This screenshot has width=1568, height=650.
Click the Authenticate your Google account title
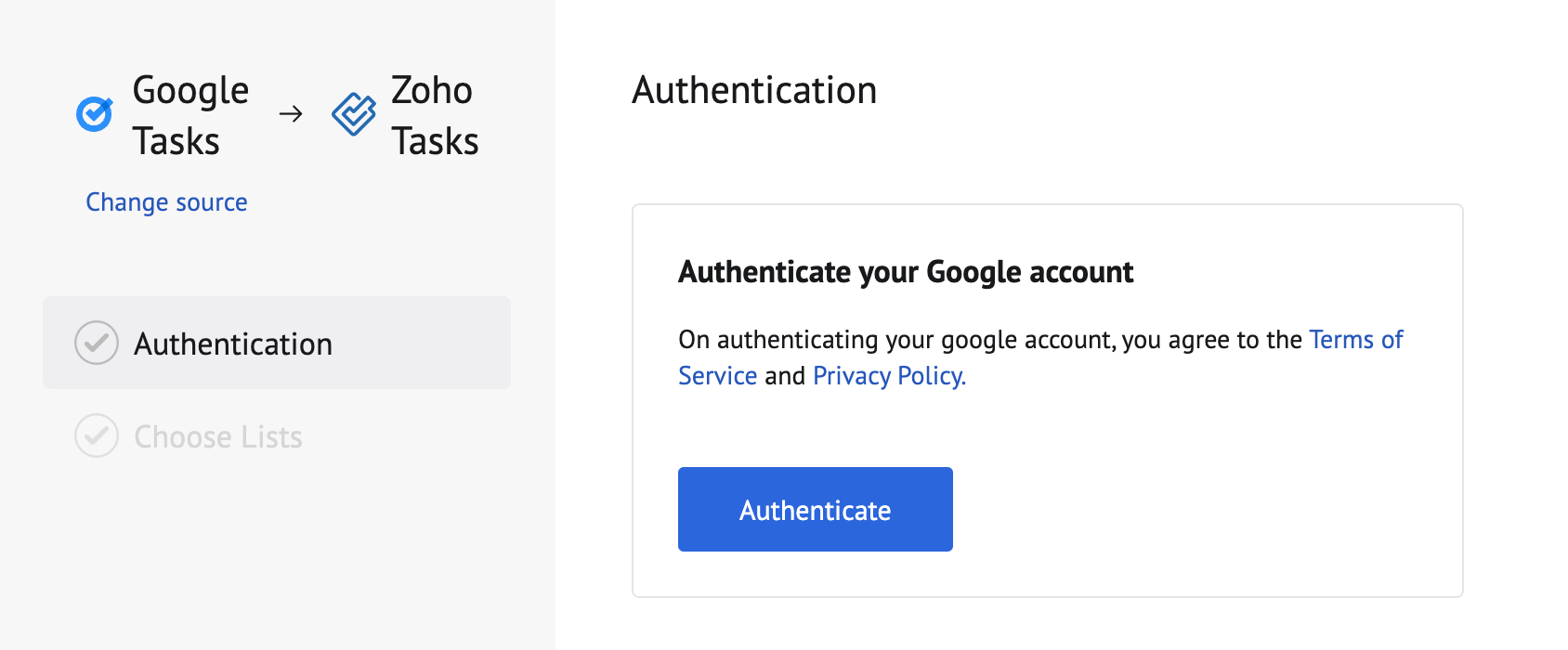(x=906, y=271)
